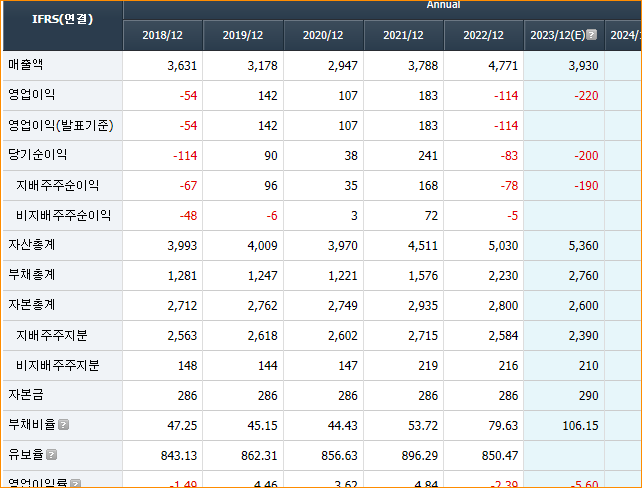The height and width of the screenshot is (488, 642).
Task: Click 지배주주순이익 value 168
Action: coord(428,186)
